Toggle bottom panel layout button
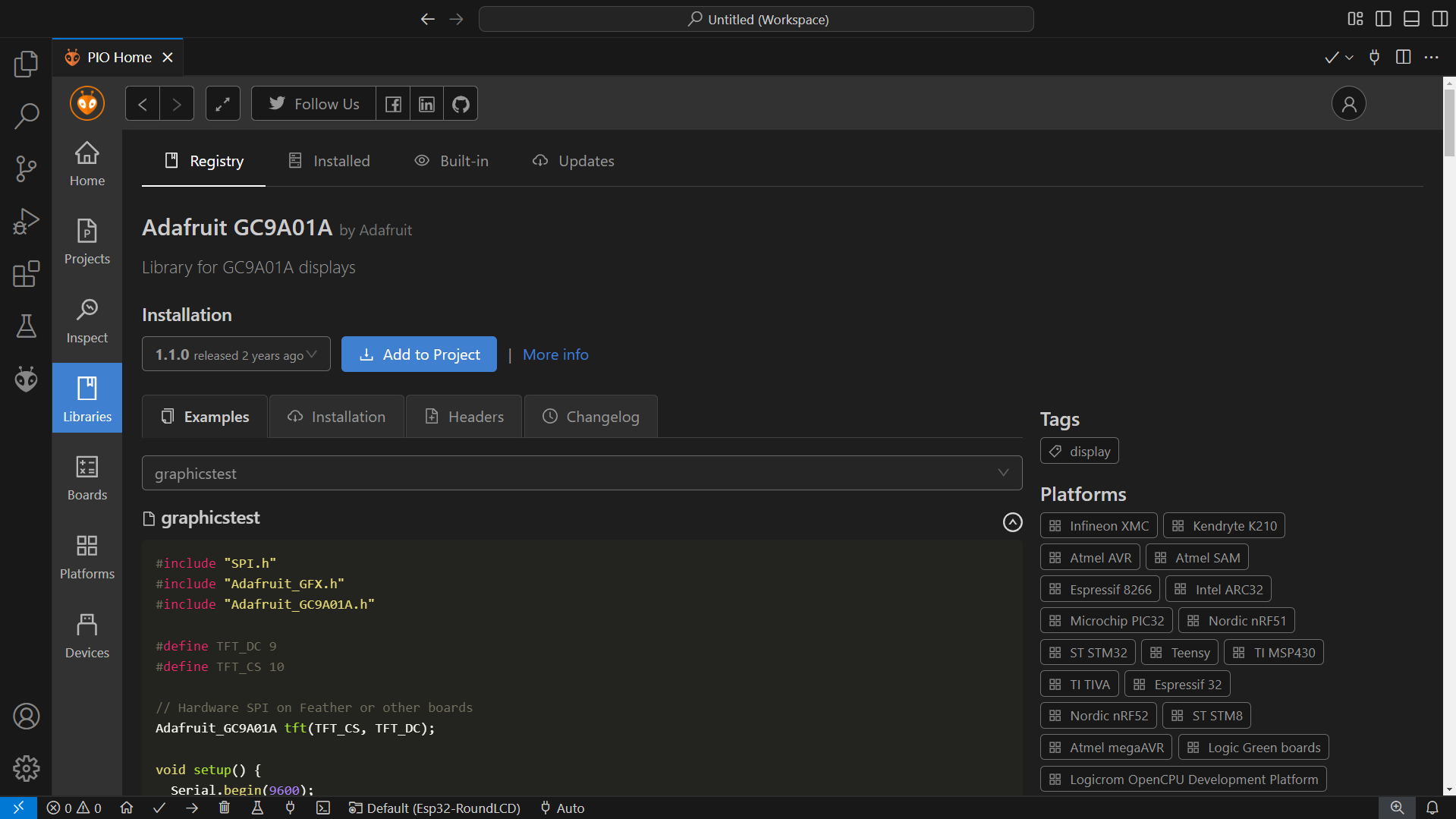This screenshot has width=1456, height=819. tap(1411, 19)
